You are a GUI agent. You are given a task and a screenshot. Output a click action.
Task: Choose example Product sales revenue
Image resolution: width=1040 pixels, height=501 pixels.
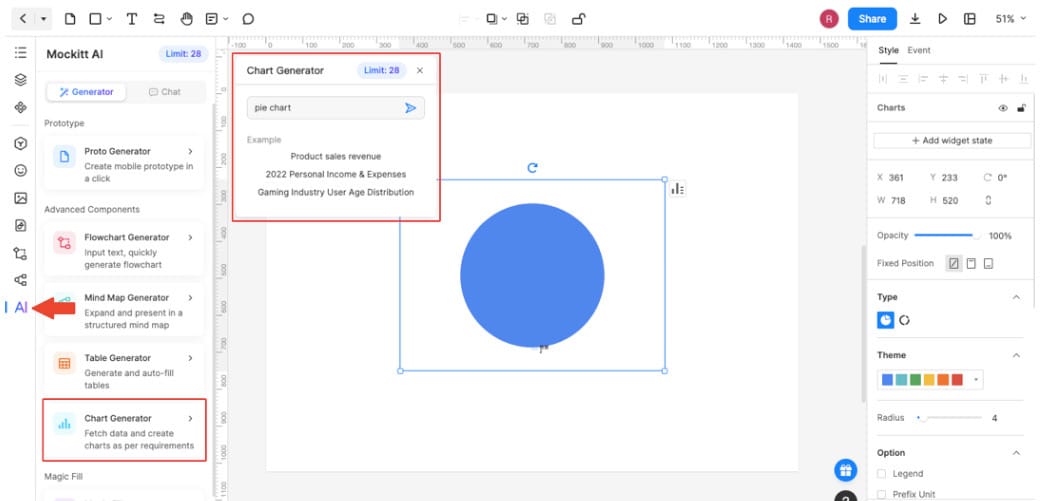(336, 157)
